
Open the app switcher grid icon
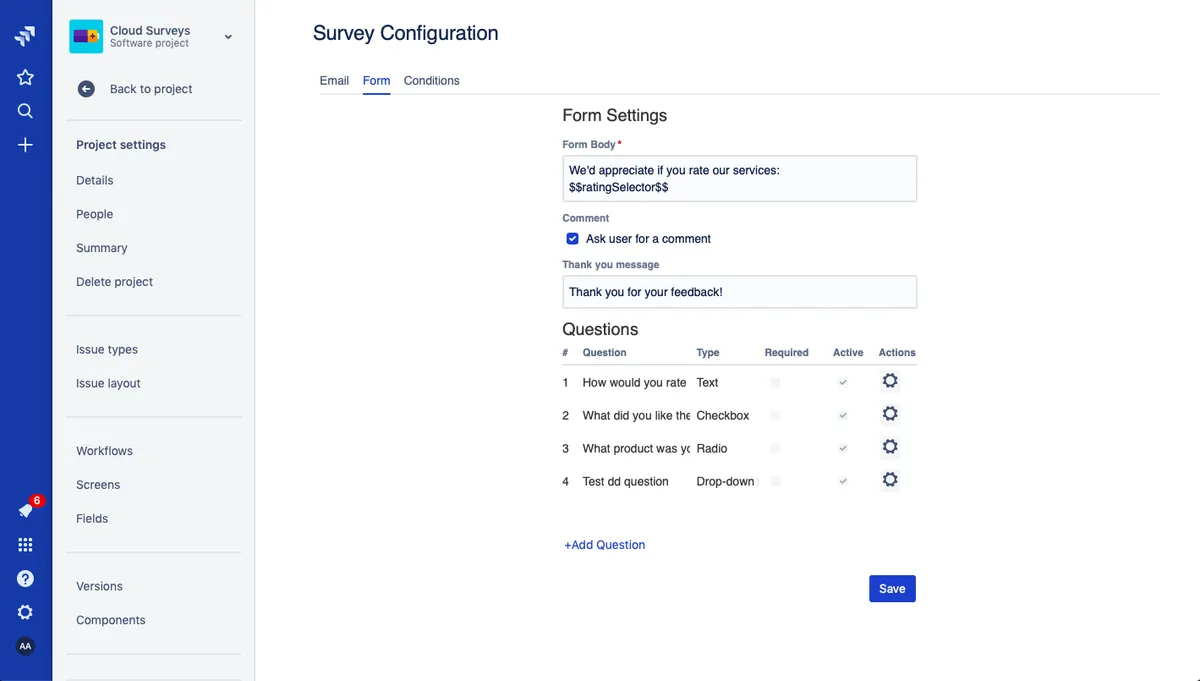pyautogui.click(x=25, y=545)
